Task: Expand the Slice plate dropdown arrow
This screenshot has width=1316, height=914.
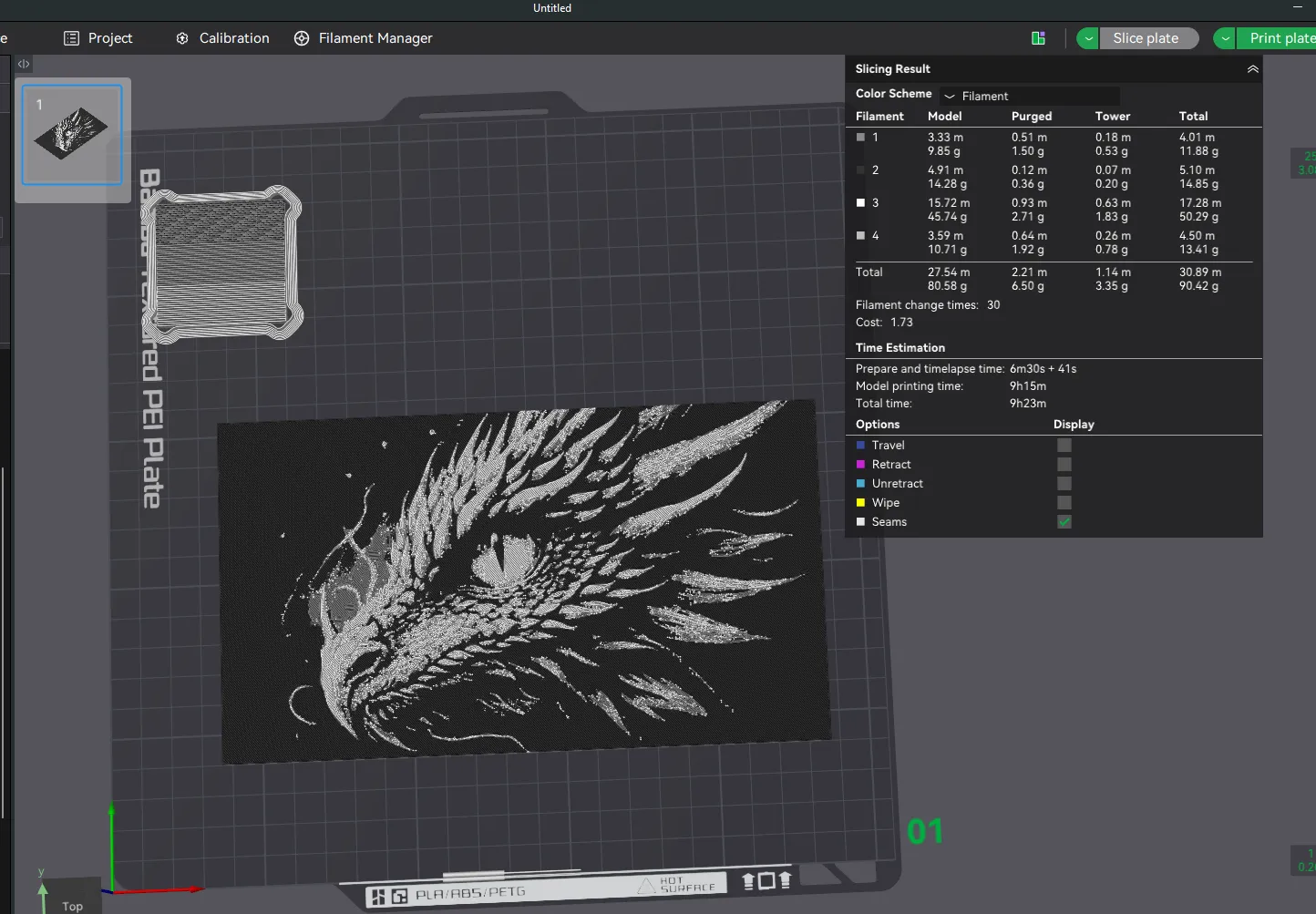Action: pos(1088,38)
